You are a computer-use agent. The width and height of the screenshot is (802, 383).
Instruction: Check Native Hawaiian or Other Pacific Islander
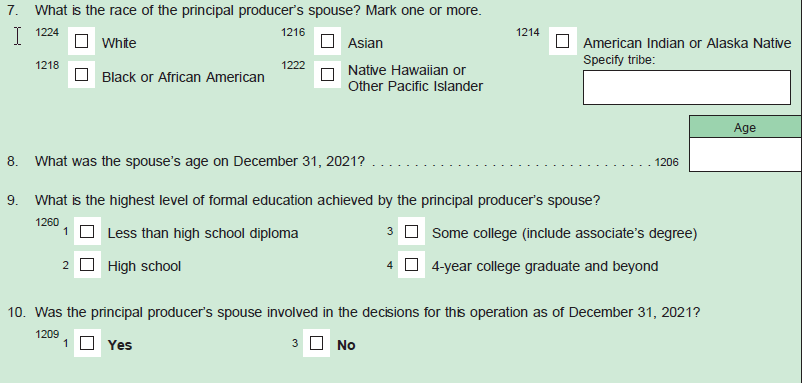click(x=327, y=75)
